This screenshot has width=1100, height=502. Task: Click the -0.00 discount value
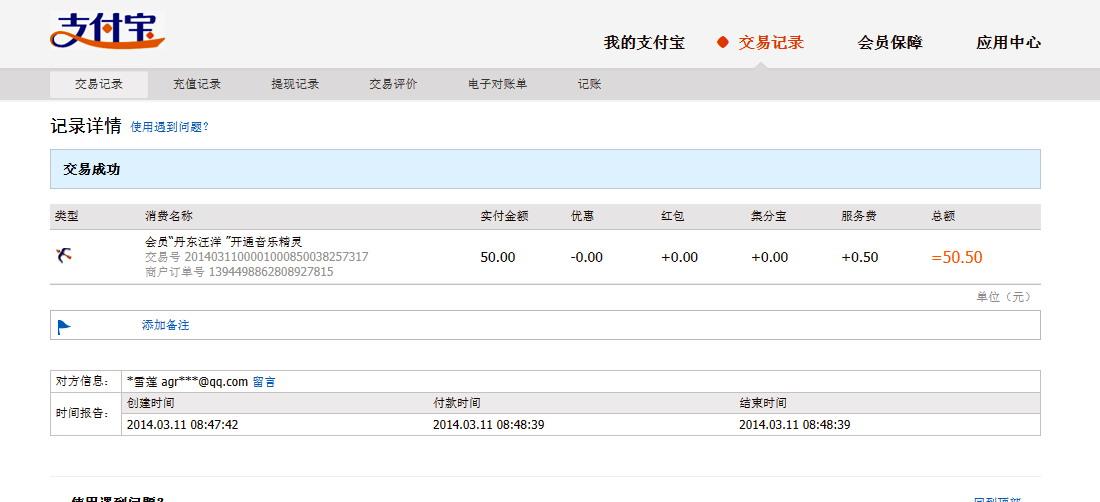click(x=587, y=257)
